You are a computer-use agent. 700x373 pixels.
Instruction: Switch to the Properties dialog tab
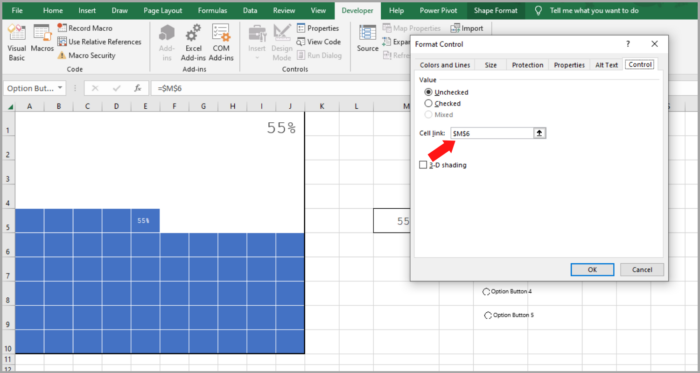click(x=569, y=65)
